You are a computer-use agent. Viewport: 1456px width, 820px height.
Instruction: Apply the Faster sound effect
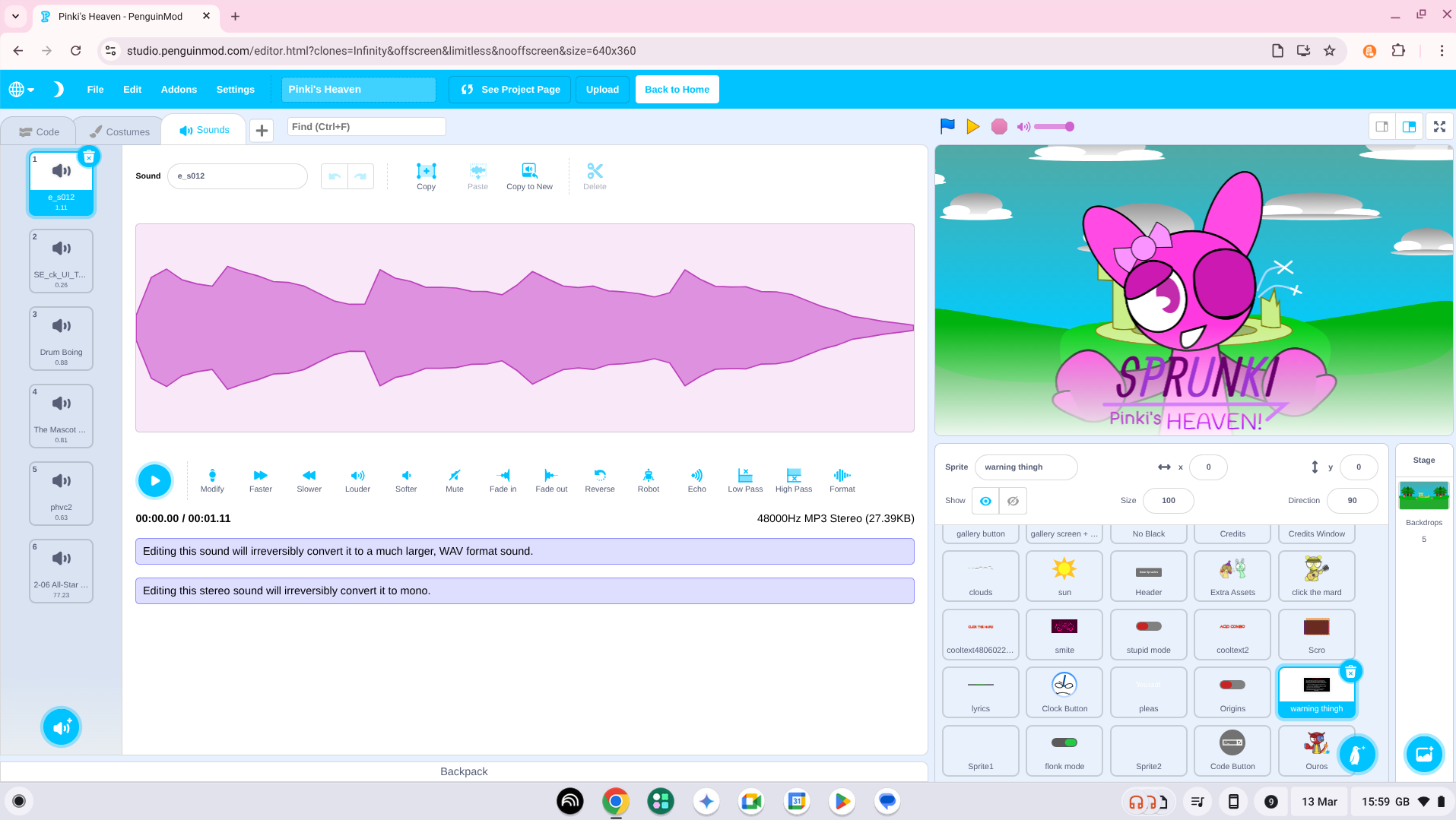click(260, 480)
